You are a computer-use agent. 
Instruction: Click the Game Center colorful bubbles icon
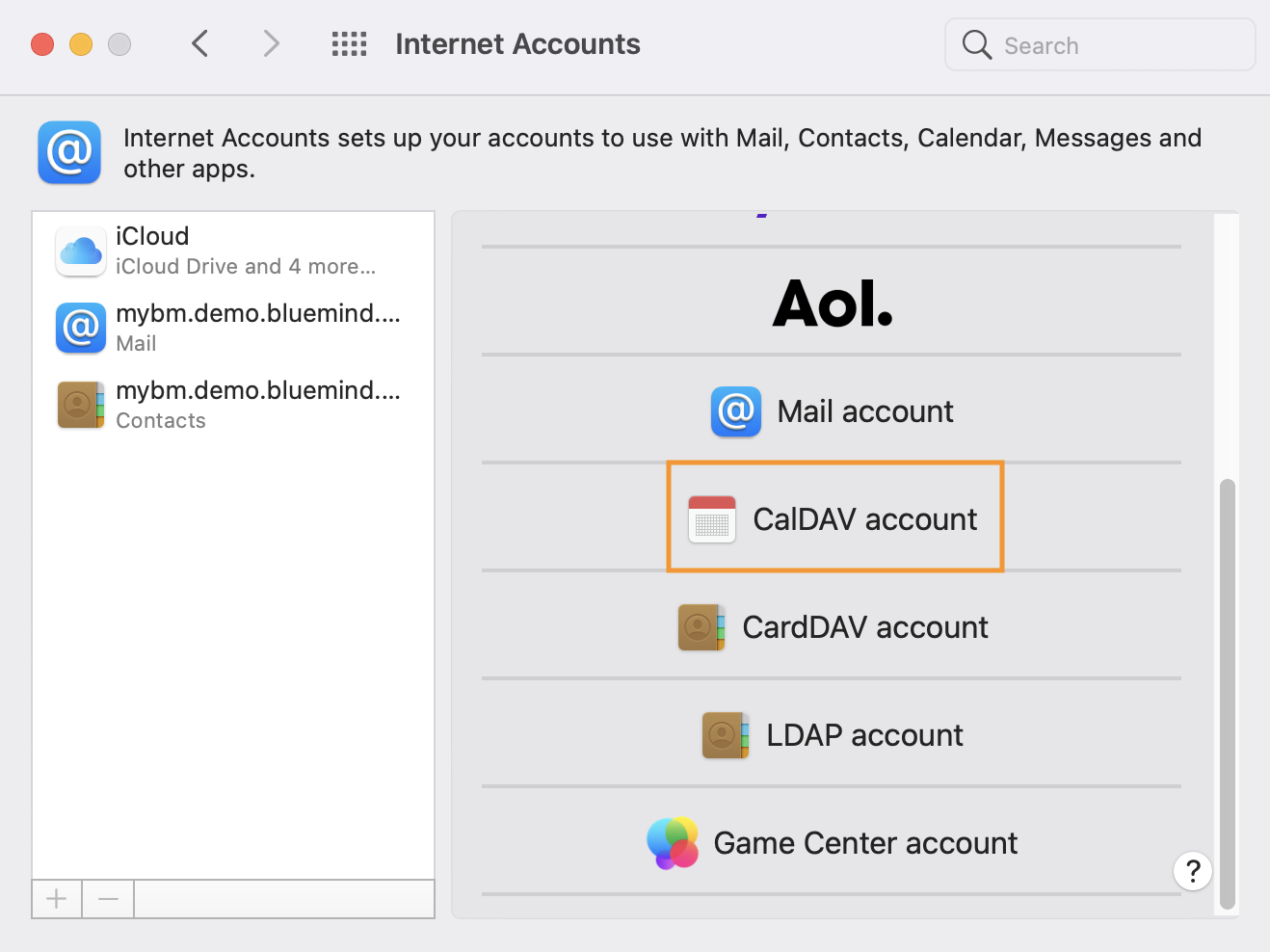pos(673,843)
